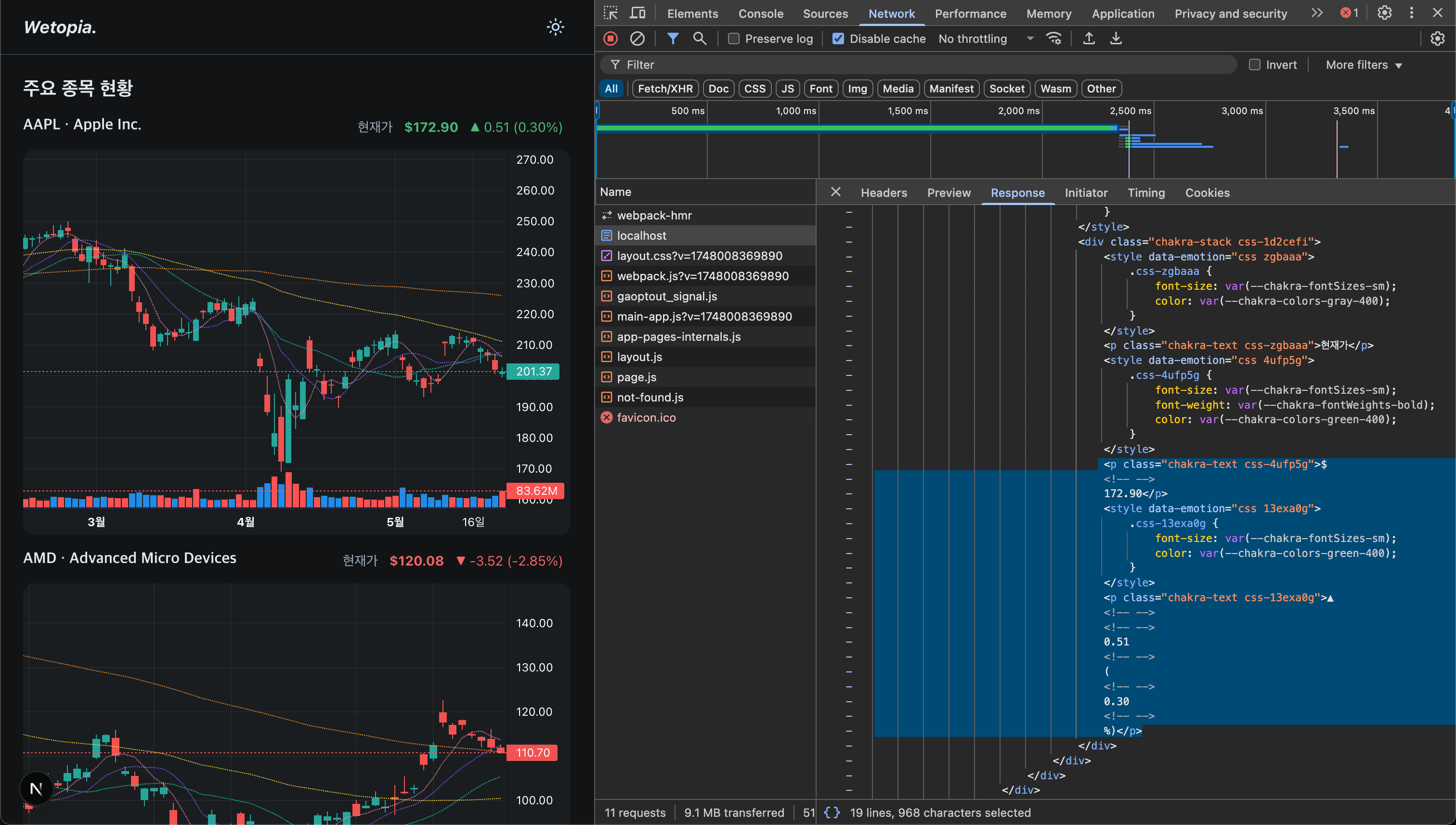Filter by CSS requests
Image resolution: width=1456 pixels, height=825 pixels.
755,89
